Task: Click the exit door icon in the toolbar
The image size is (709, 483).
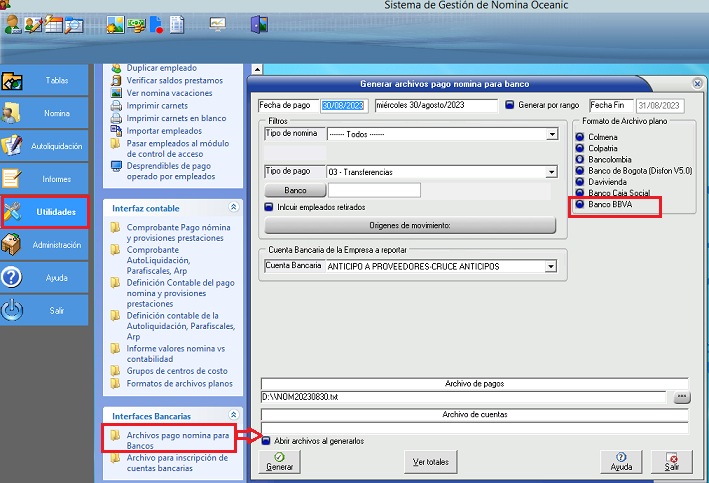Action: pyautogui.click(x=258, y=24)
